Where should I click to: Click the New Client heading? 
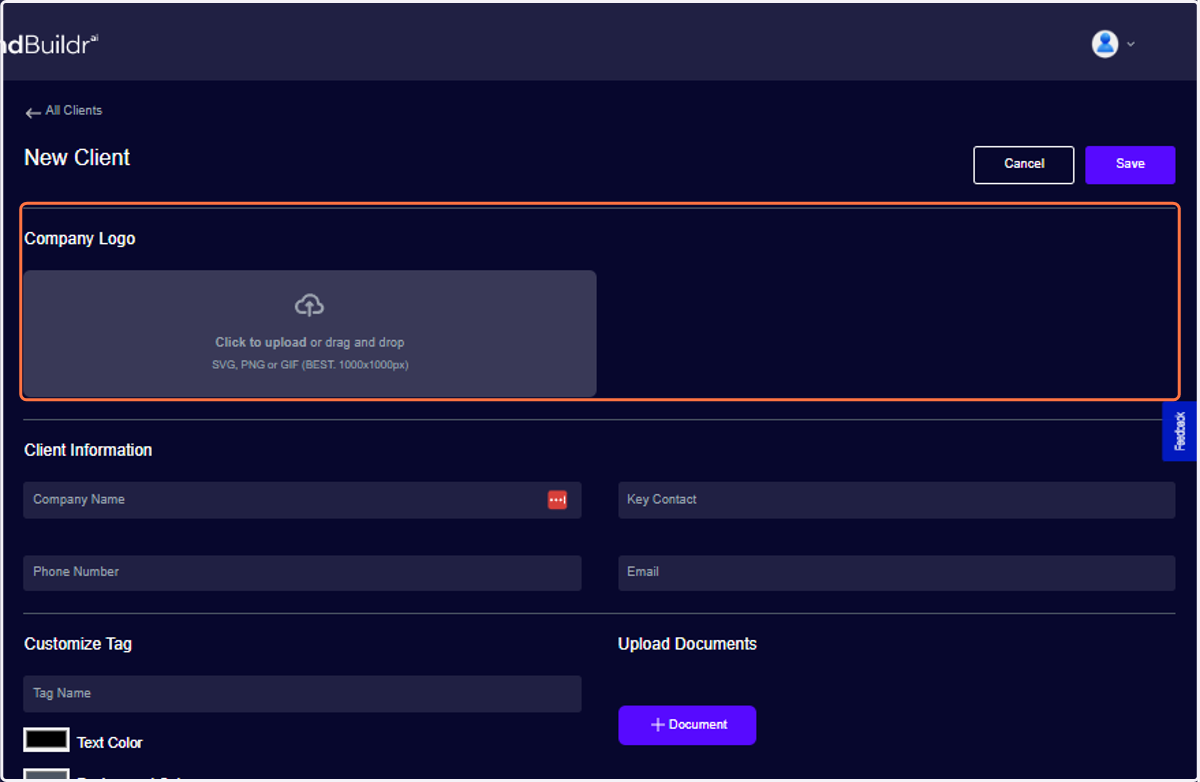tap(77, 158)
